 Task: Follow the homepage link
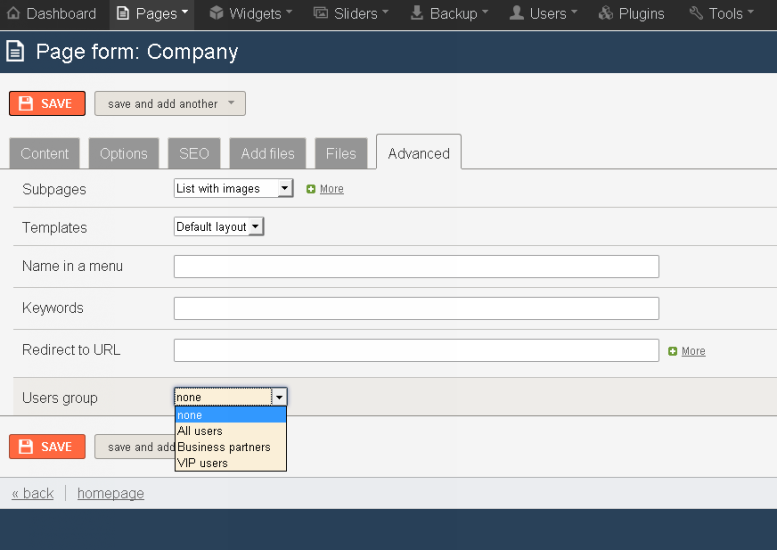tap(111, 493)
